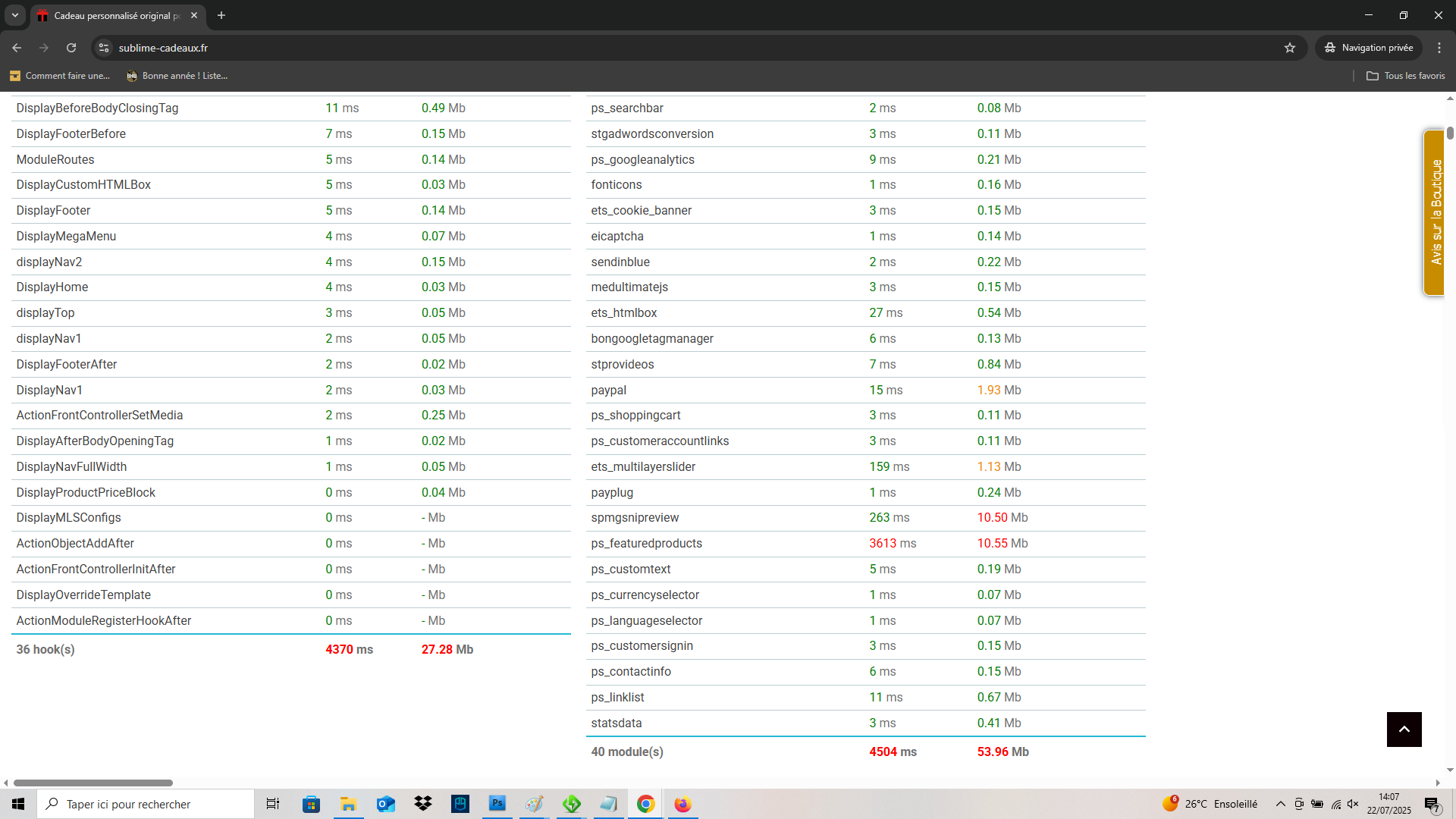Launch Firefox from the taskbar
This screenshot has width=1456, height=819.
pos(682,804)
